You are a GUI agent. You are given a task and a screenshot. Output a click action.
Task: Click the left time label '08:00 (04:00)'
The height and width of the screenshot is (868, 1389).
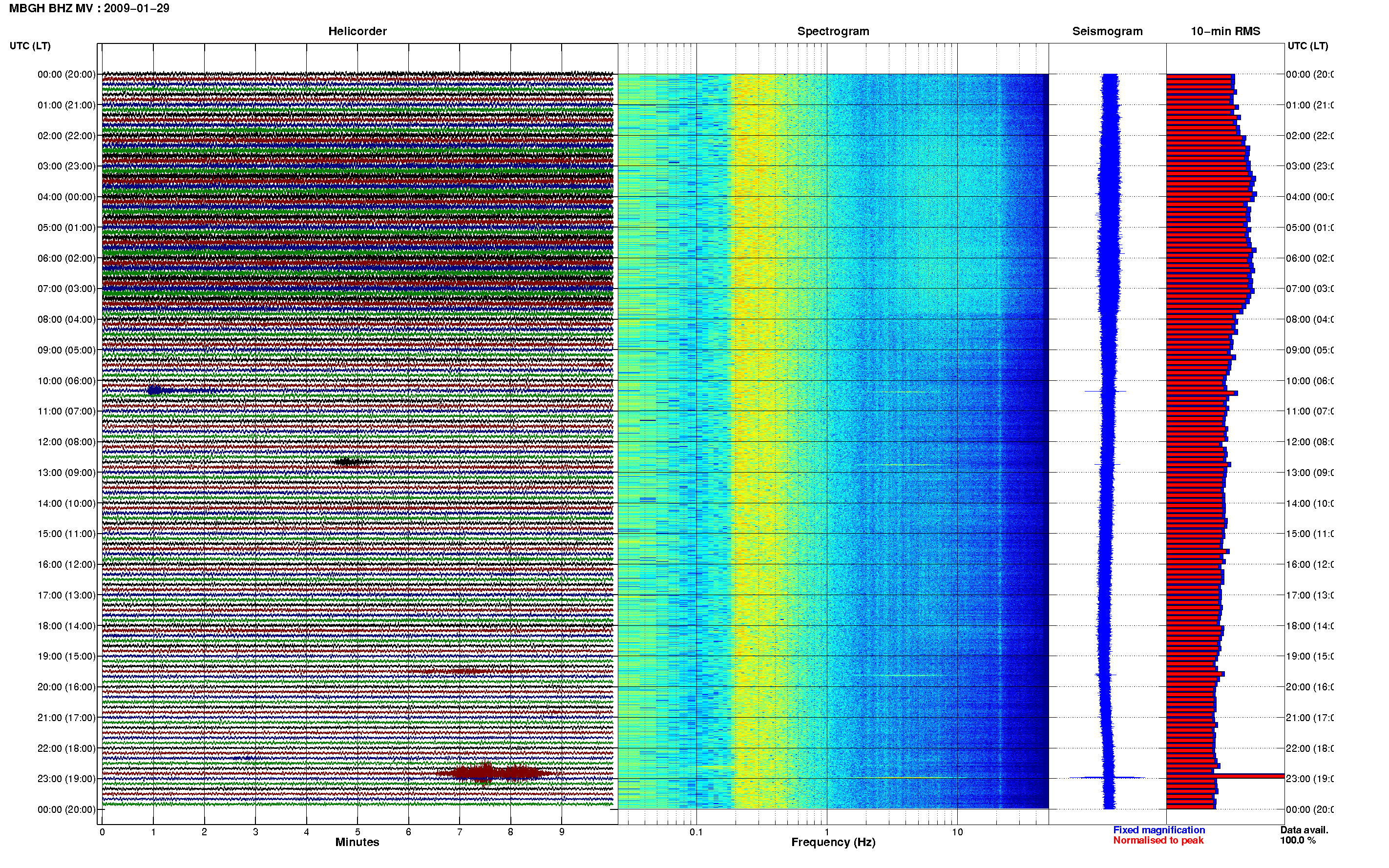coord(66,319)
